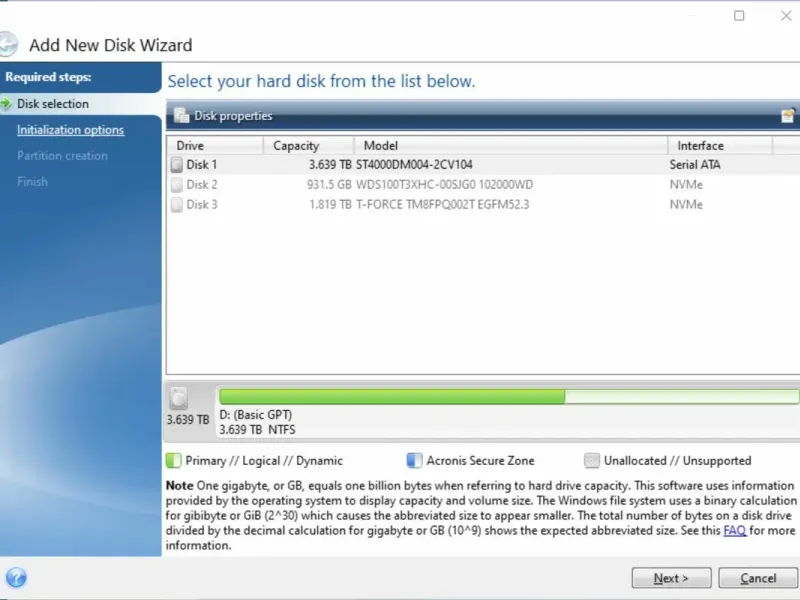The height and width of the screenshot is (600, 800).
Task: Click the Disk properties header icon
Action: click(181, 116)
